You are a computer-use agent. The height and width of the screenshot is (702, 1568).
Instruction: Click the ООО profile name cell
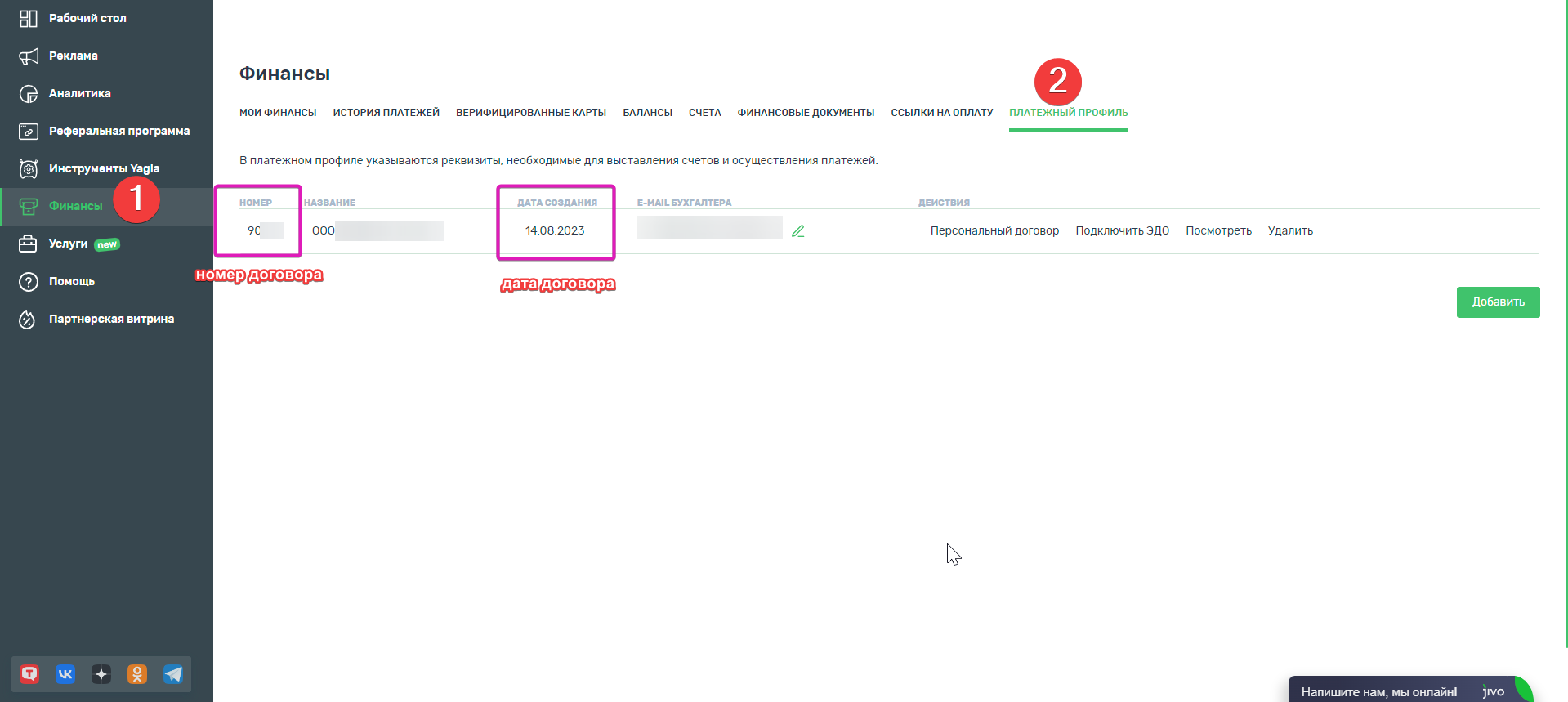tap(377, 231)
